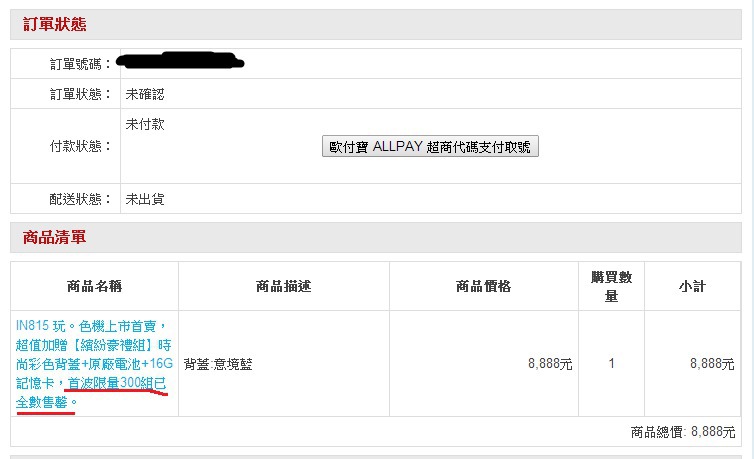Click the 未出貨 shipping status value

[x=144, y=199]
